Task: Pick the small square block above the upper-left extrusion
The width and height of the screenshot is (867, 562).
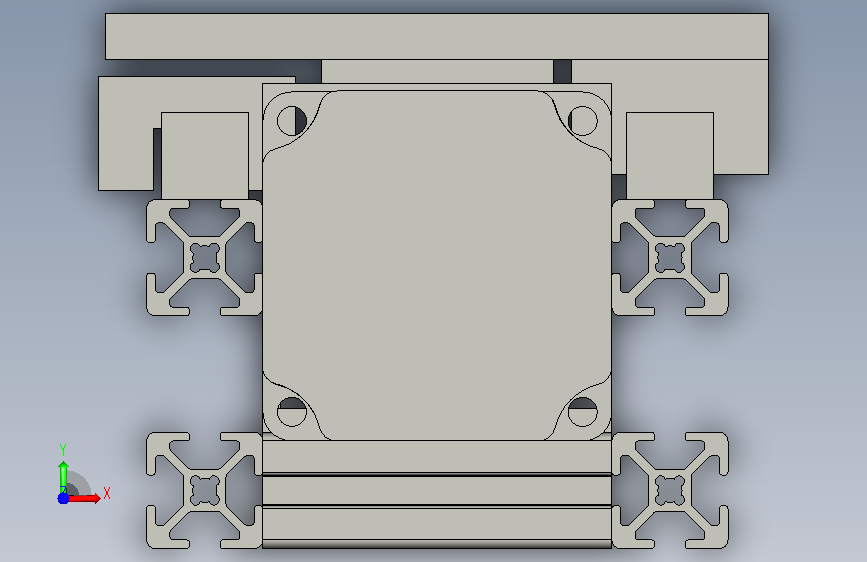Action: [205, 156]
